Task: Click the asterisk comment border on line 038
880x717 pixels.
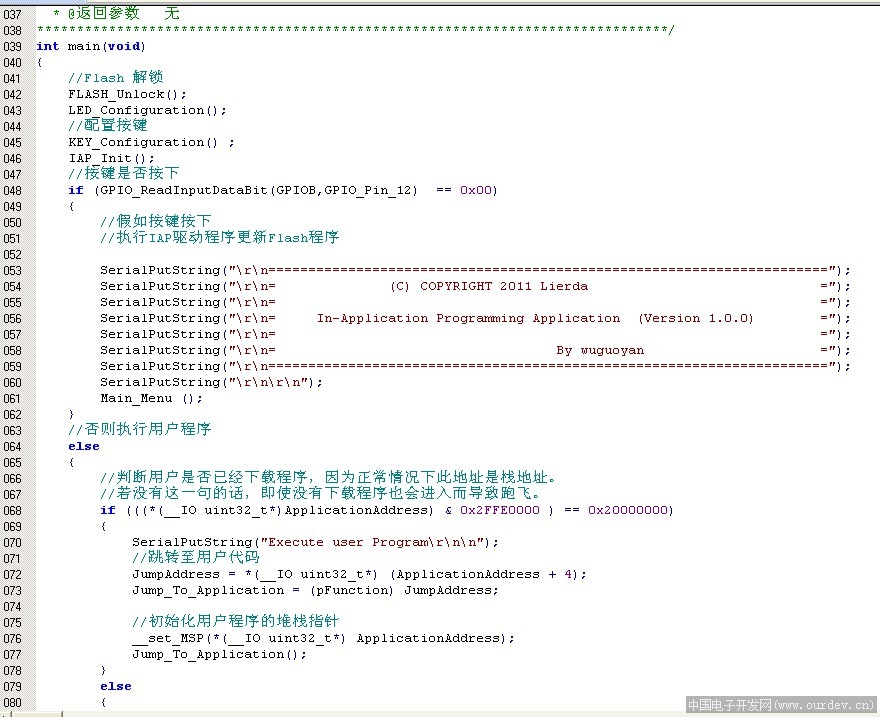Action: click(x=355, y=29)
